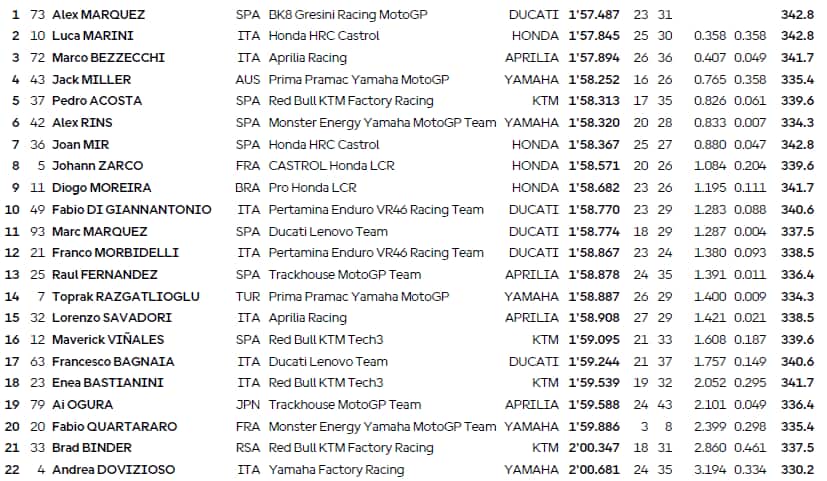827x481 pixels.
Task: Open Andrea DOVIZIOSO entry
Action: pyautogui.click(x=114, y=470)
